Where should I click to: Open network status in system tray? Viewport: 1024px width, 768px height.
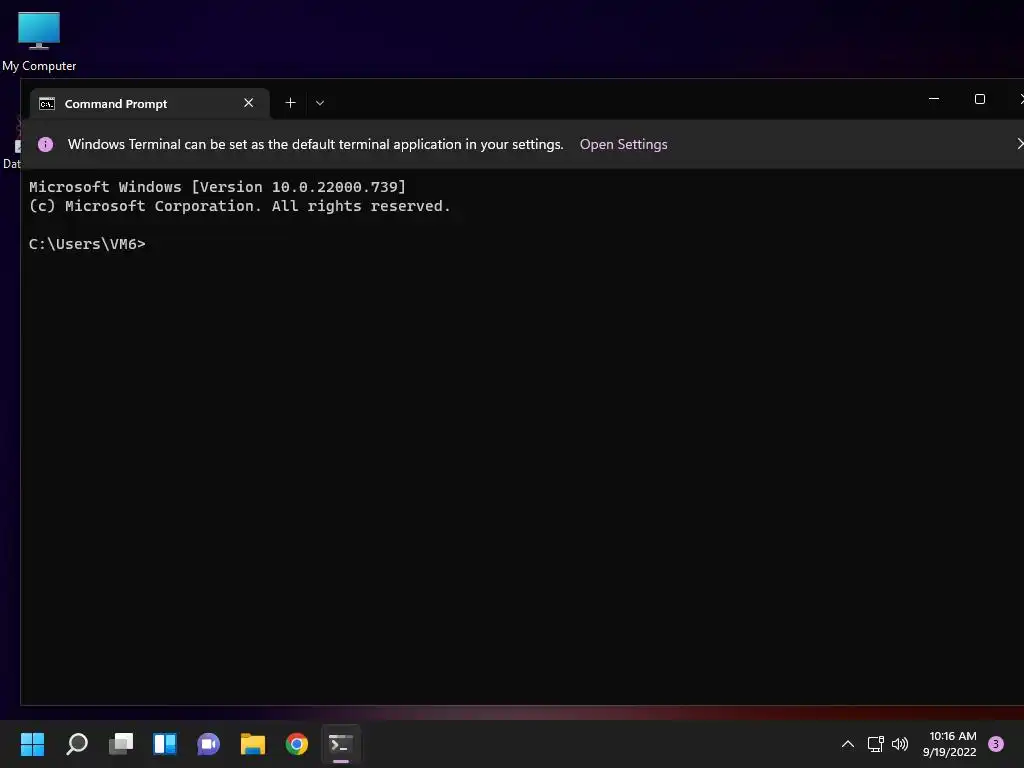point(876,744)
